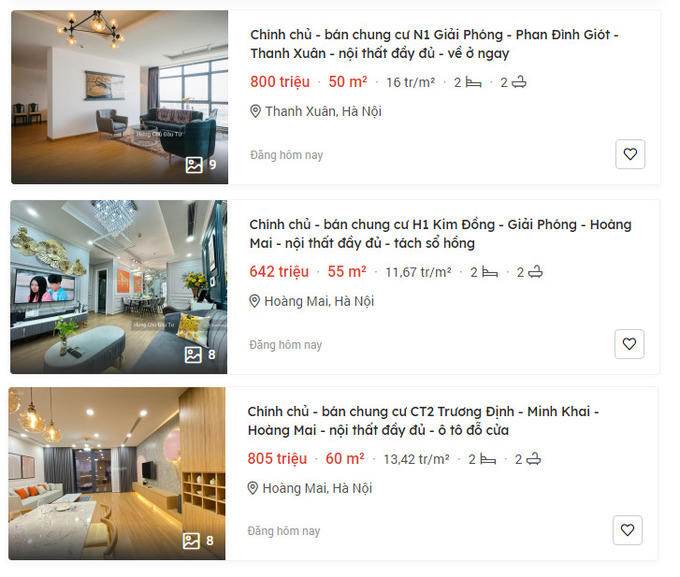Open N1 Giải Phóng apartment listing title
The image size is (680, 577).
pyautogui.click(x=434, y=44)
